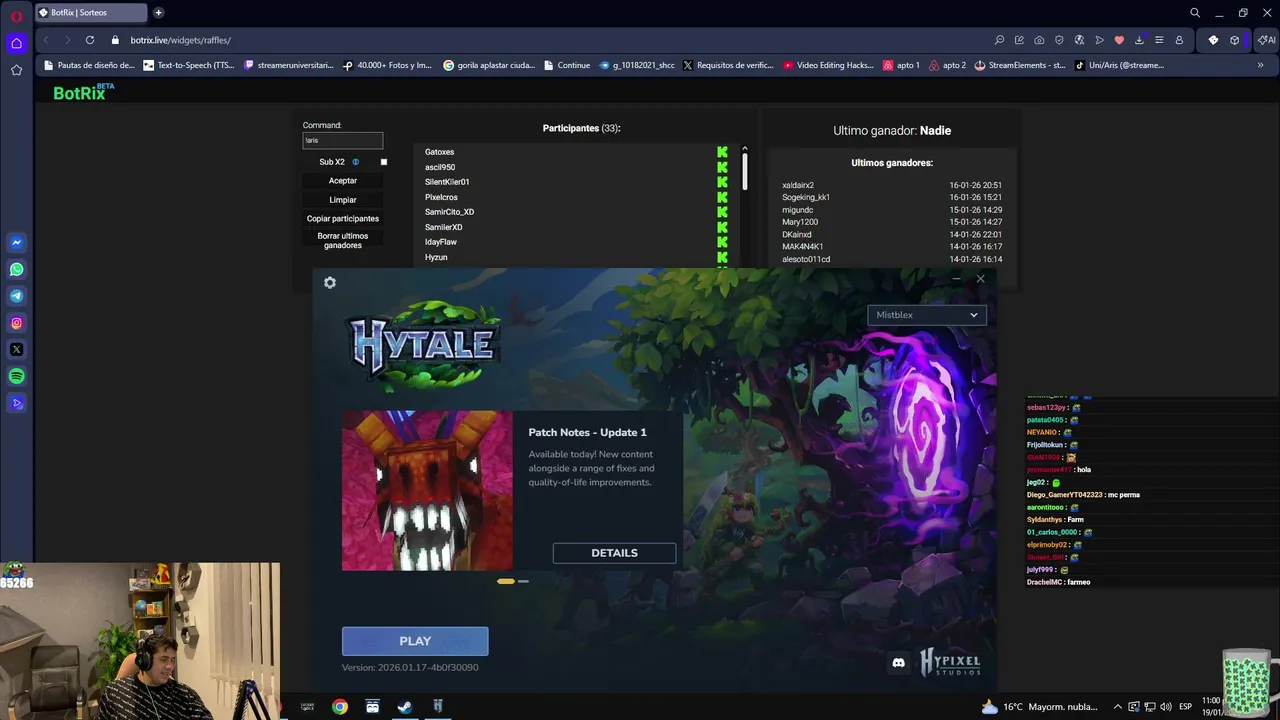Open Video Editing Hacks bookmark

point(828,65)
